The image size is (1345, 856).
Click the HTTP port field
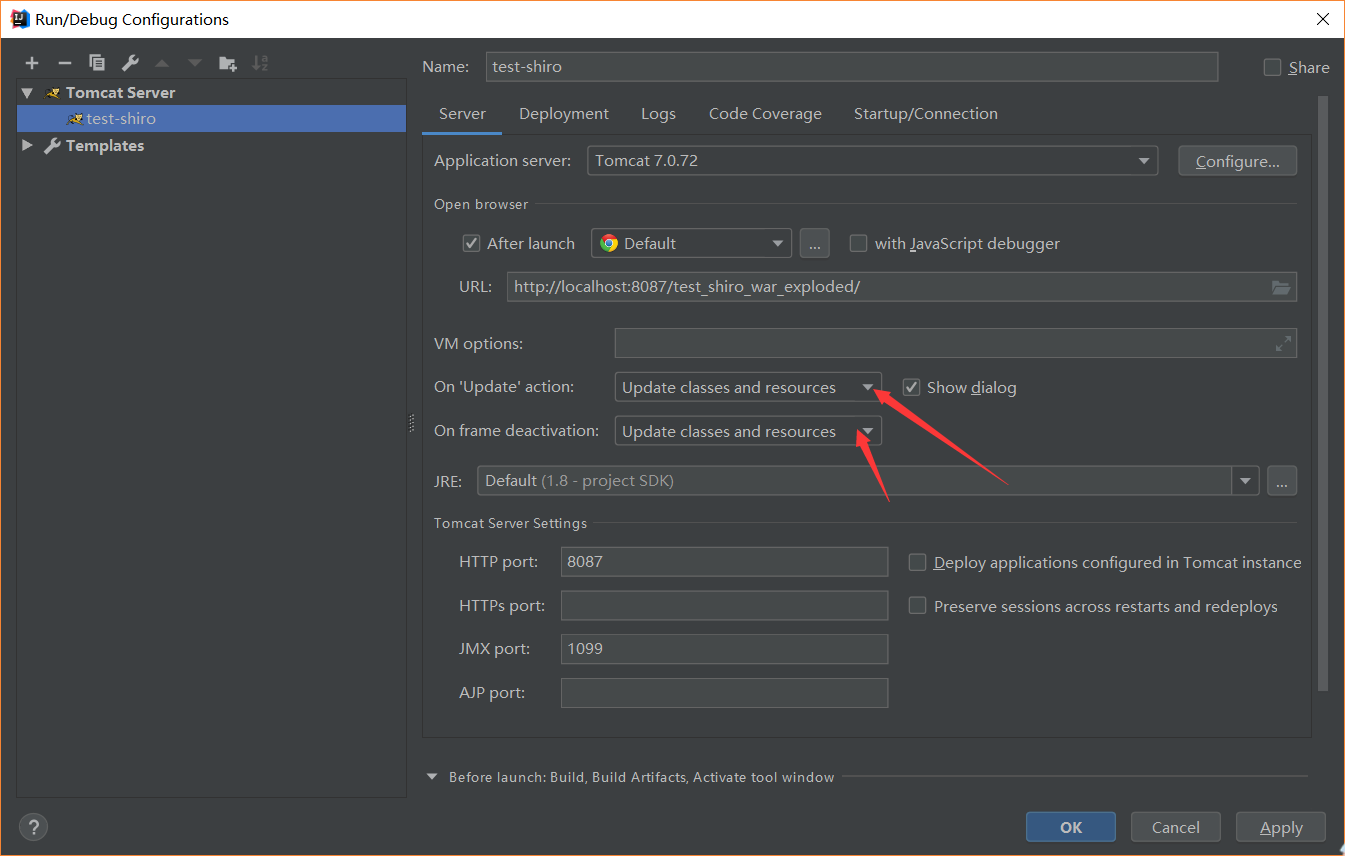click(x=724, y=562)
